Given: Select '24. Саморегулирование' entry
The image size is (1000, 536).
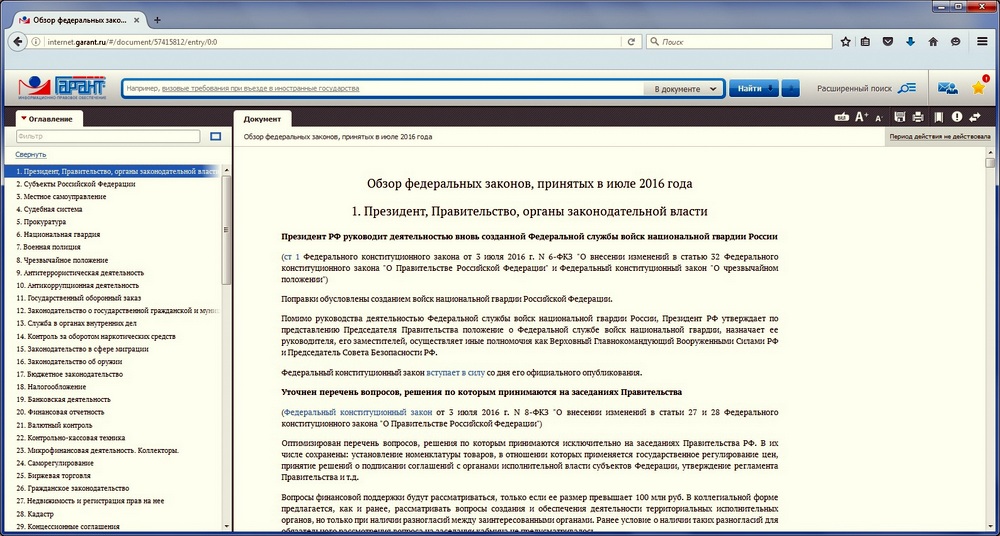Looking at the screenshot, I should tap(54, 463).
